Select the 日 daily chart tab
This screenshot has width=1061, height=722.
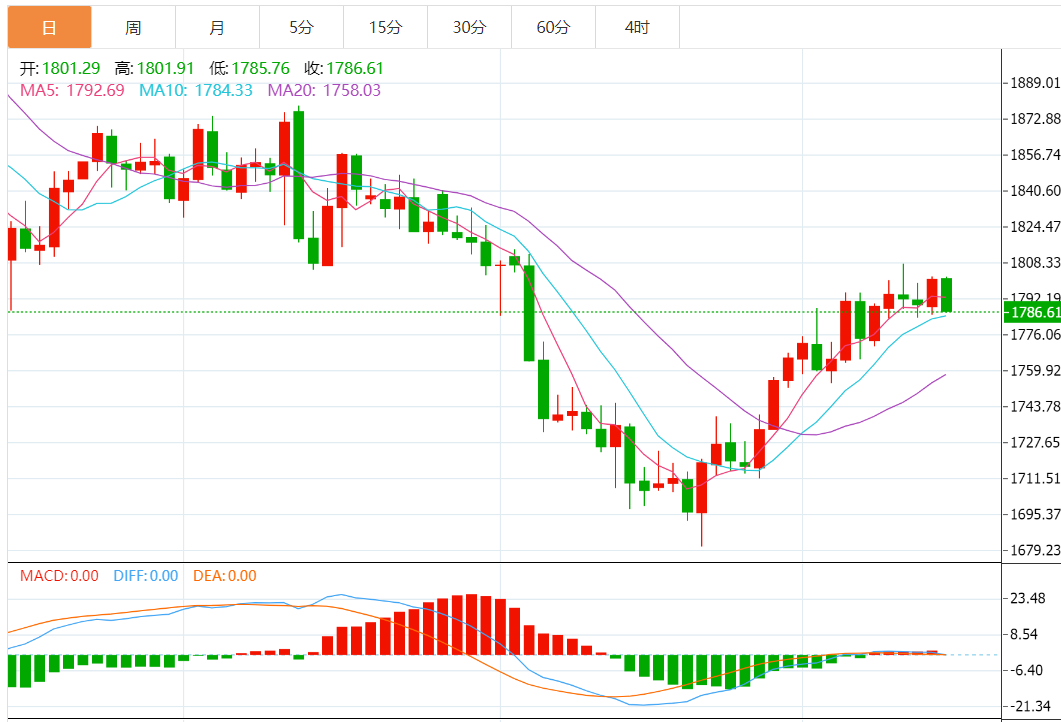pyautogui.click(x=49, y=28)
